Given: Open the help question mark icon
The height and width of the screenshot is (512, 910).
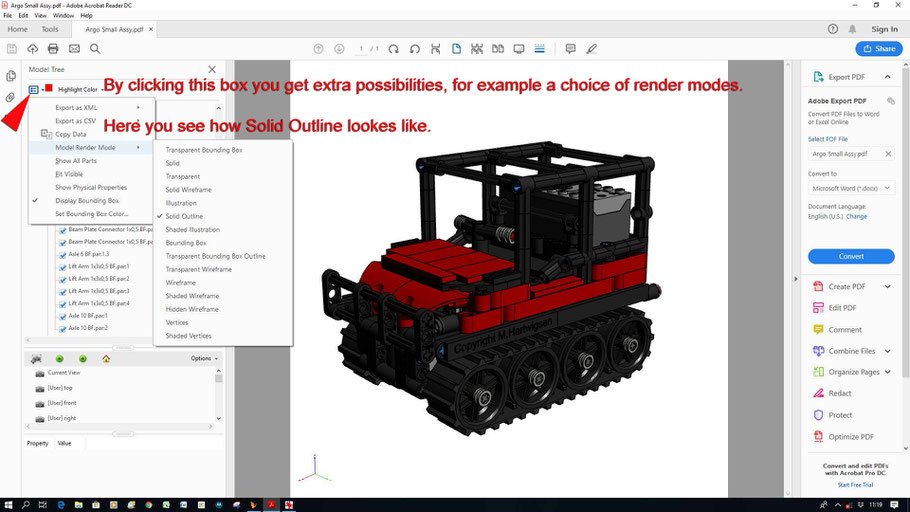Looking at the screenshot, I should pos(833,29).
